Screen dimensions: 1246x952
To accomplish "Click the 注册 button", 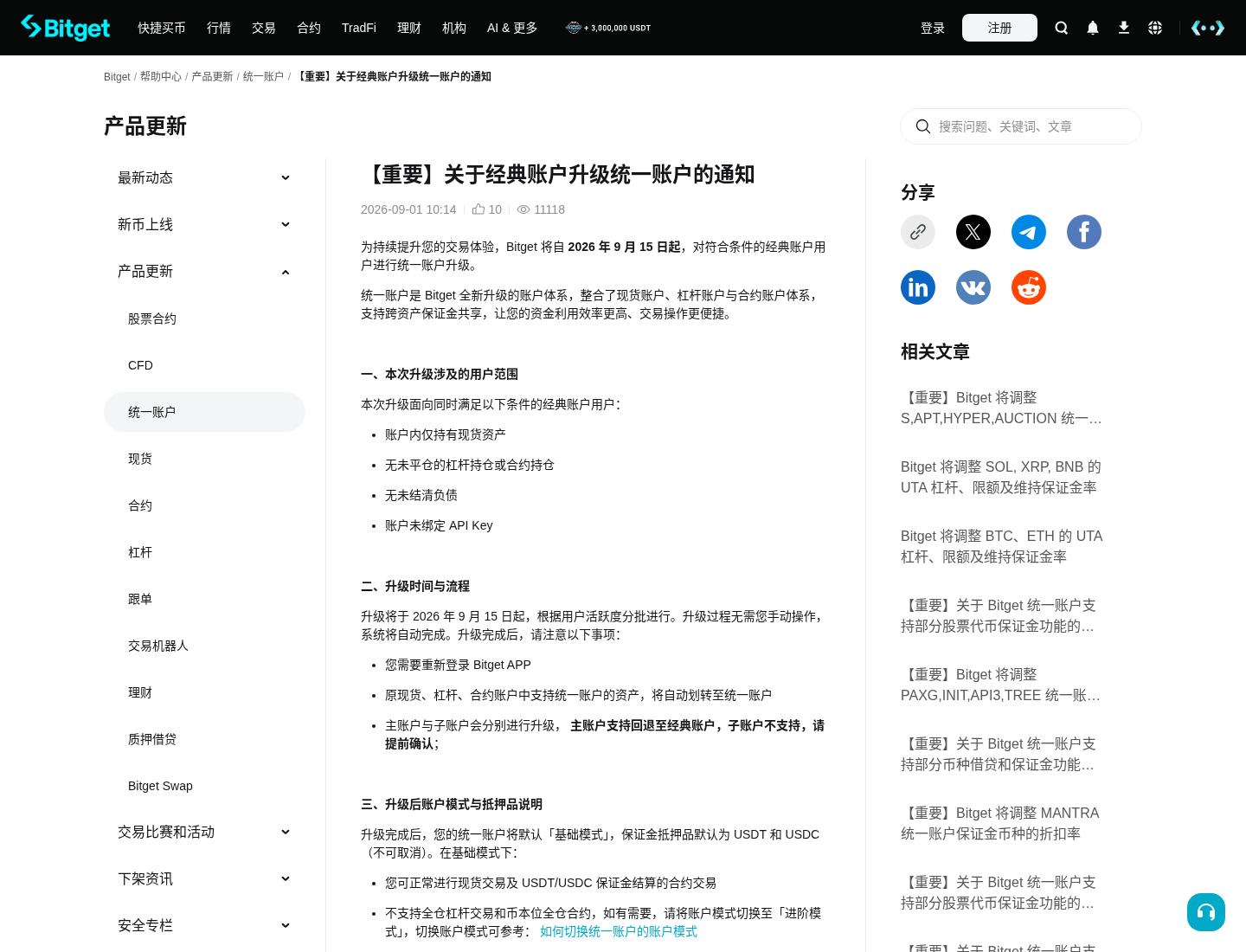I will tap(999, 28).
